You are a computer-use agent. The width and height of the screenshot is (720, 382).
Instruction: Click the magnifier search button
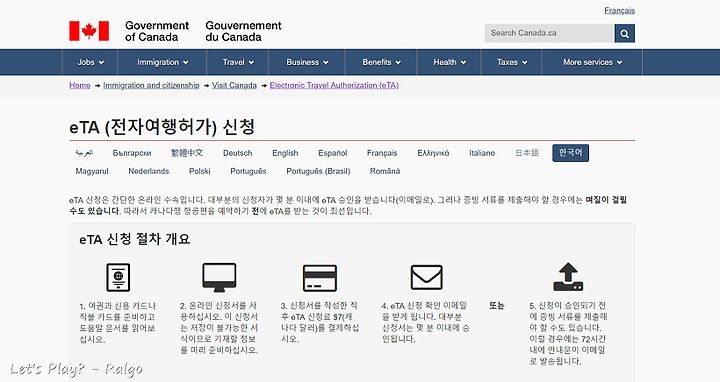[624, 33]
